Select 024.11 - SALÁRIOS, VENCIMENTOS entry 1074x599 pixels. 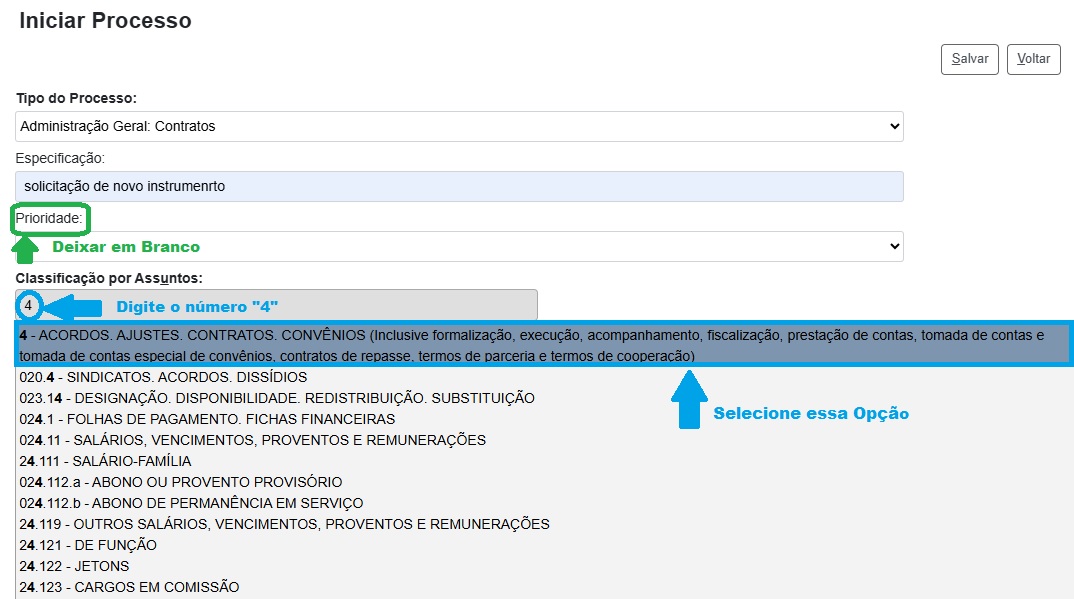(x=252, y=440)
